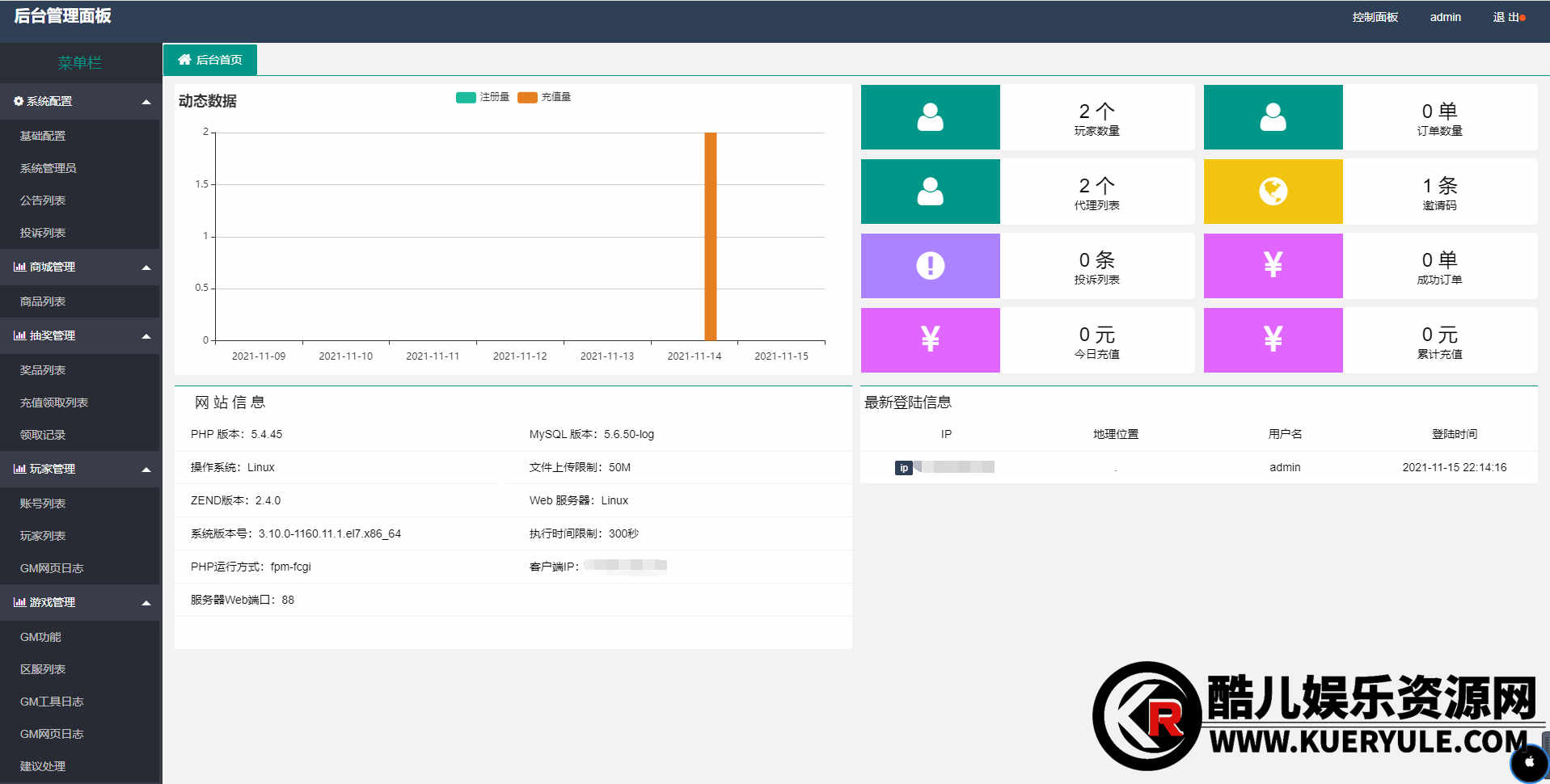Click the globe icon for 邀请码

(x=1273, y=192)
